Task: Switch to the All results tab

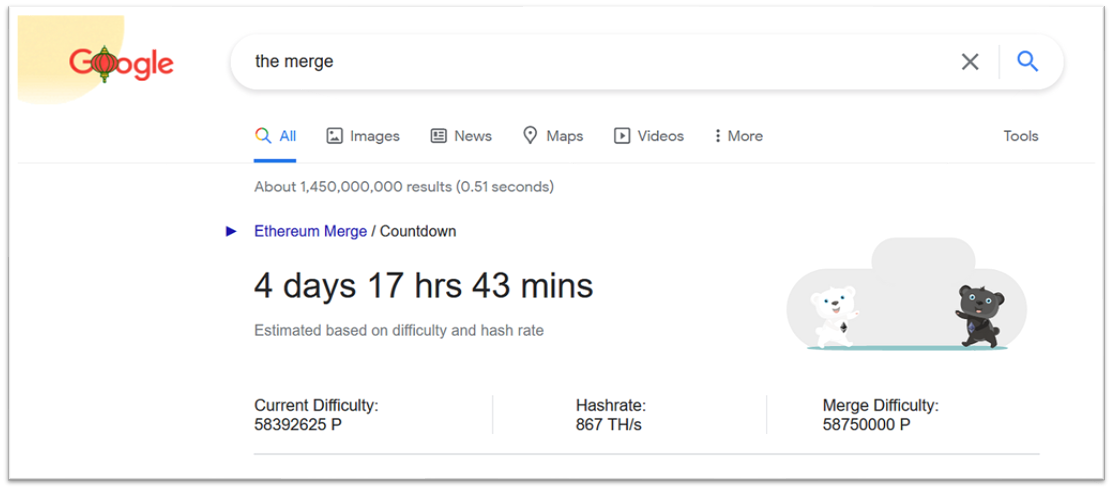Action: point(275,135)
